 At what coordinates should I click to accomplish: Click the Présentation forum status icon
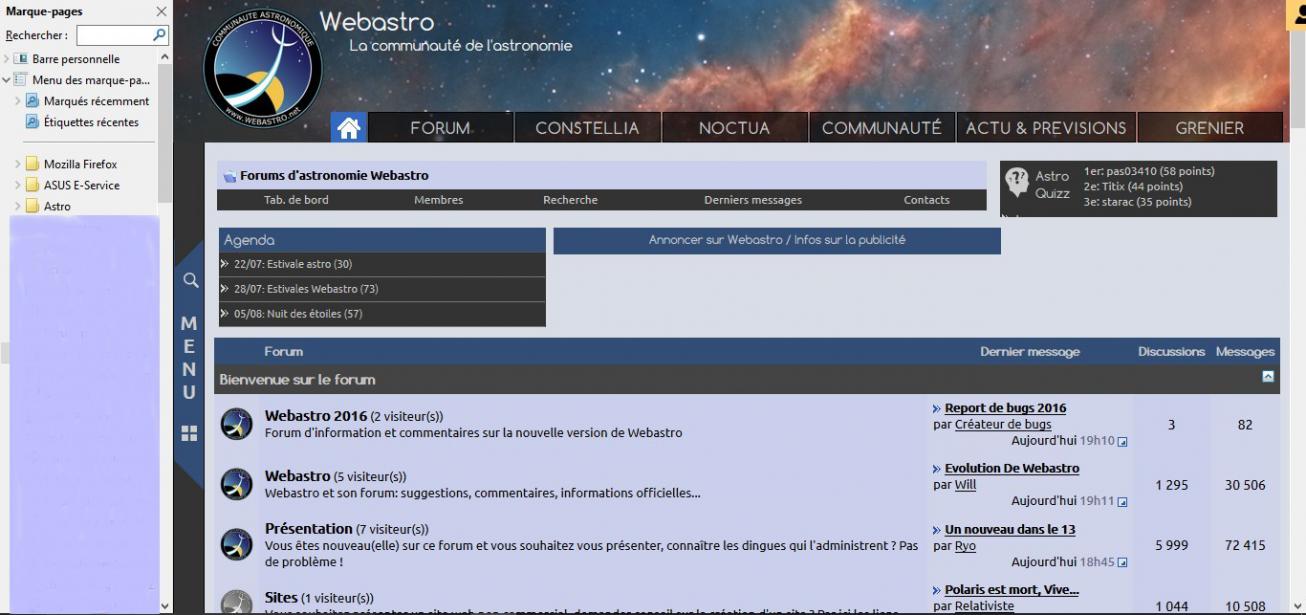(x=237, y=544)
